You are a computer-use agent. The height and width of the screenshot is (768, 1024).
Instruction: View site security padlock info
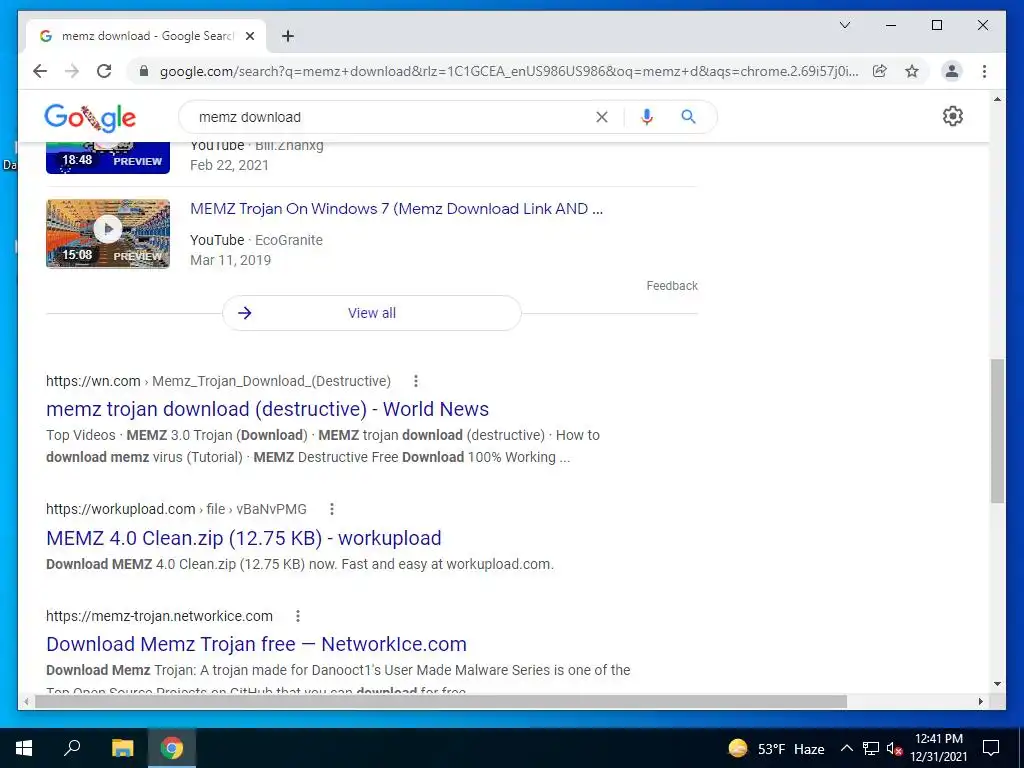(144, 71)
